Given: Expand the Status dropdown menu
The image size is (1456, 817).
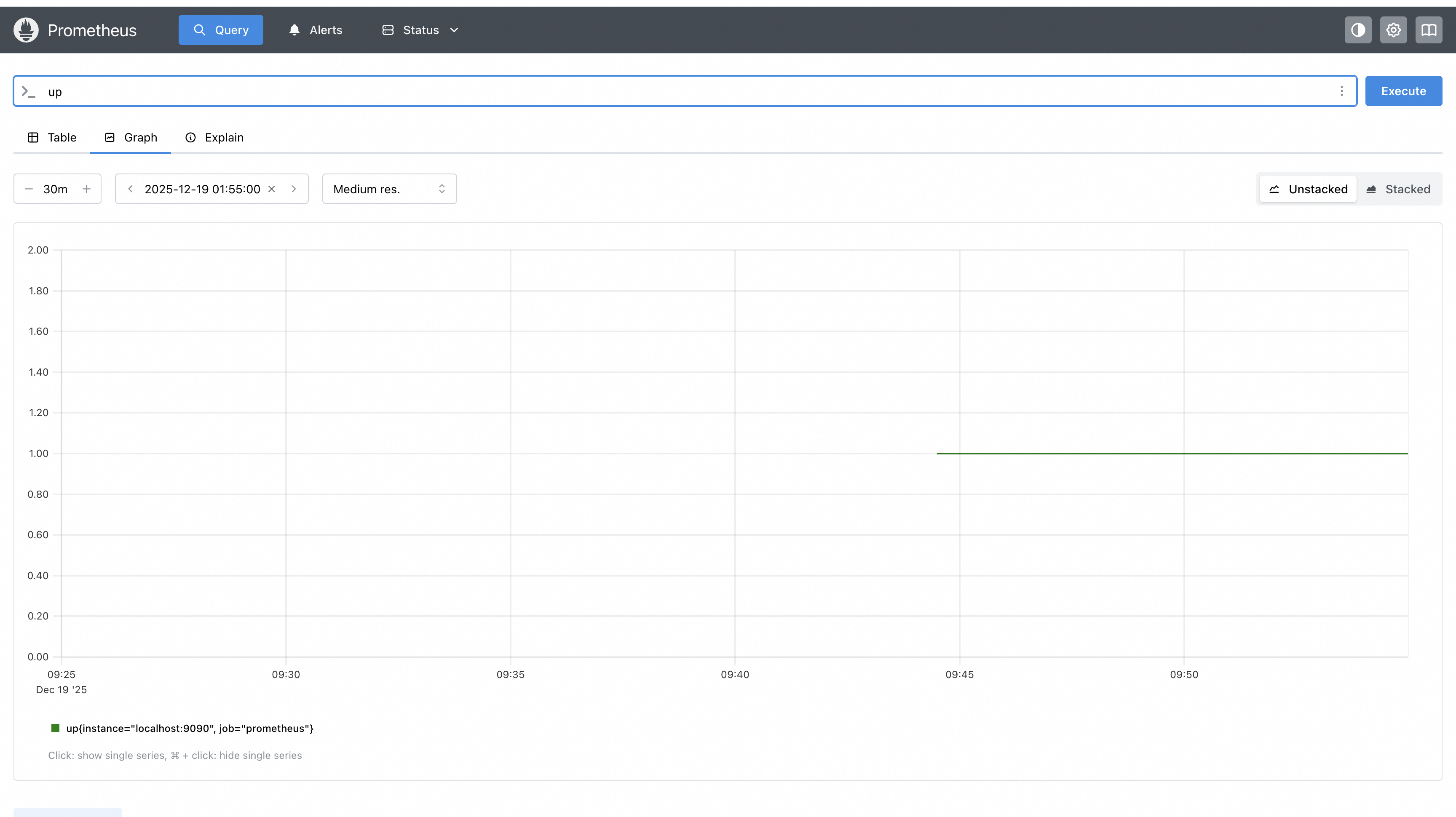Looking at the screenshot, I should [x=420, y=30].
